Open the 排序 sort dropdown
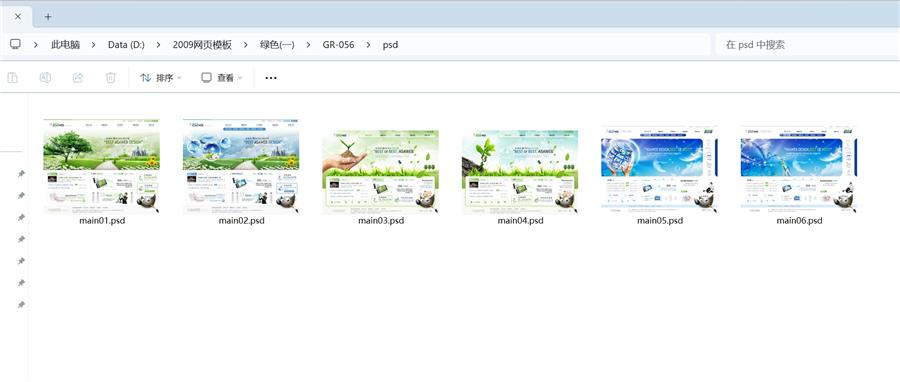 click(x=161, y=77)
